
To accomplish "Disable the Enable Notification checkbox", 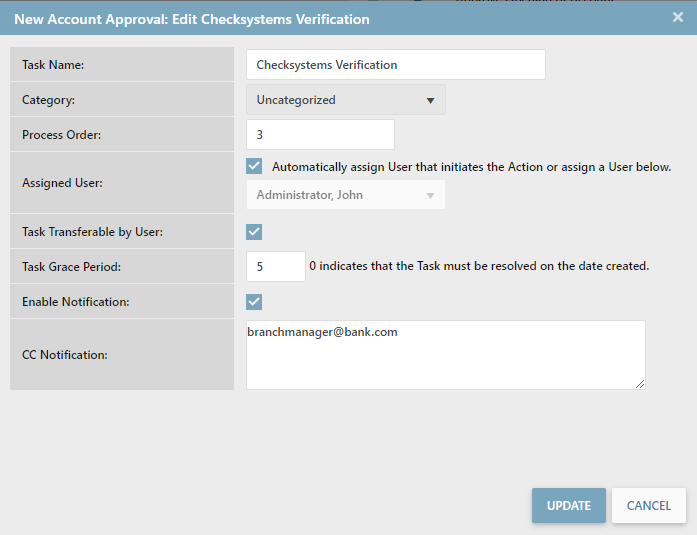I will 254,302.
